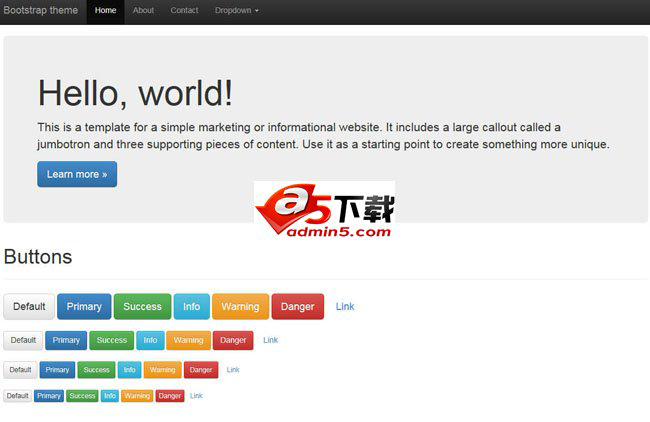The height and width of the screenshot is (422, 650).
Task: Select the second-largest Primary button
Action: [66, 340]
